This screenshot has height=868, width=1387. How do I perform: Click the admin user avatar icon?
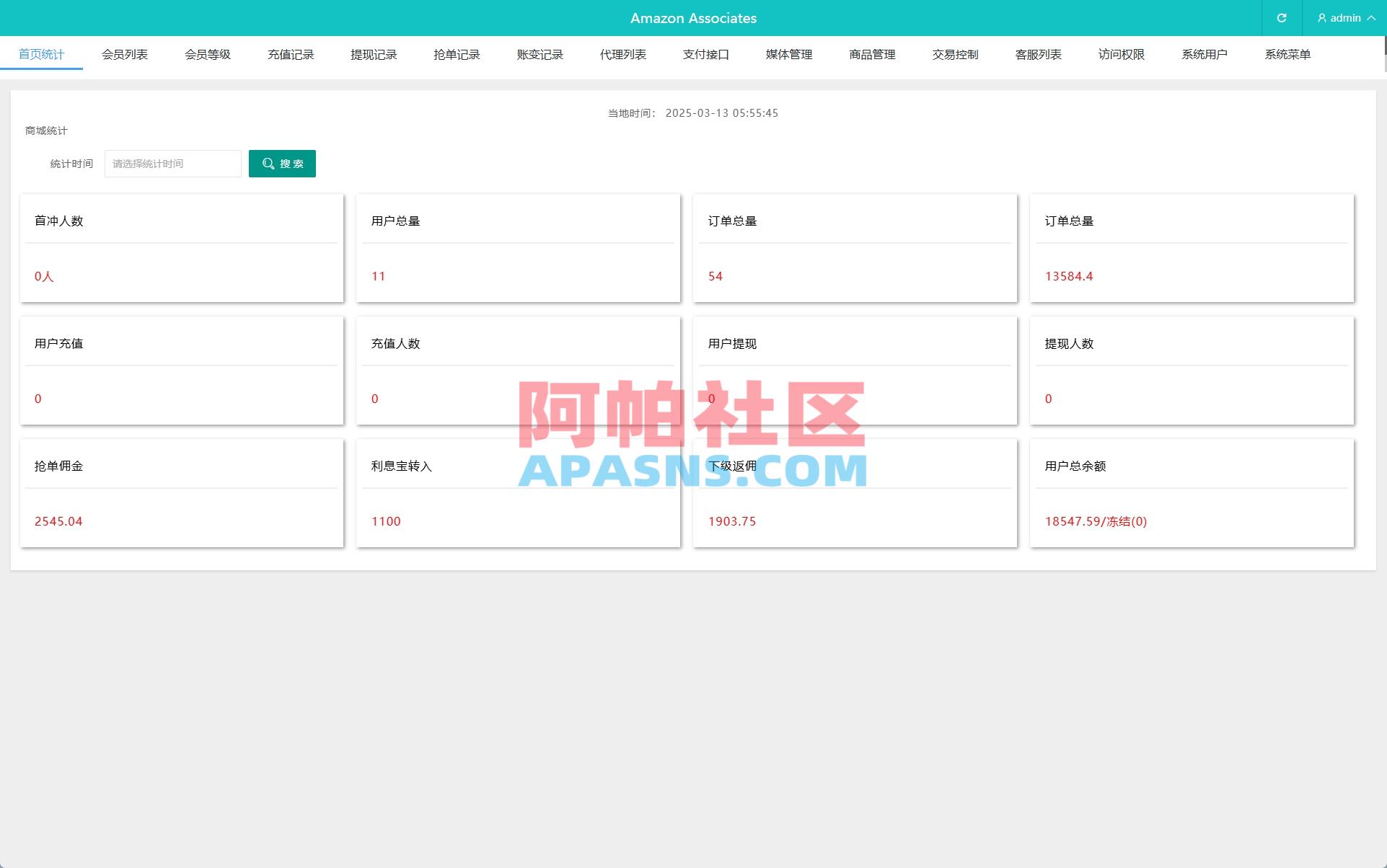(x=1321, y=18)
